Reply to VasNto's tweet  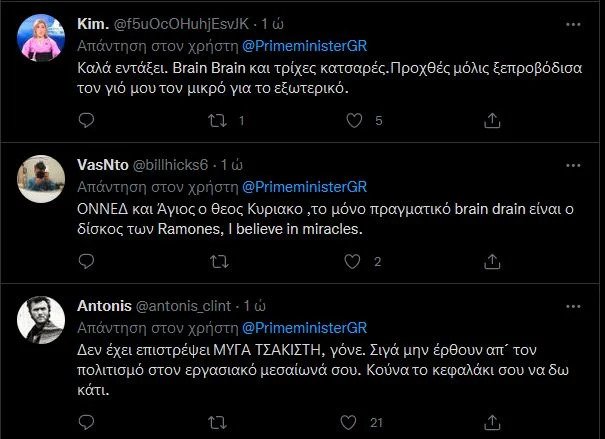86,262
